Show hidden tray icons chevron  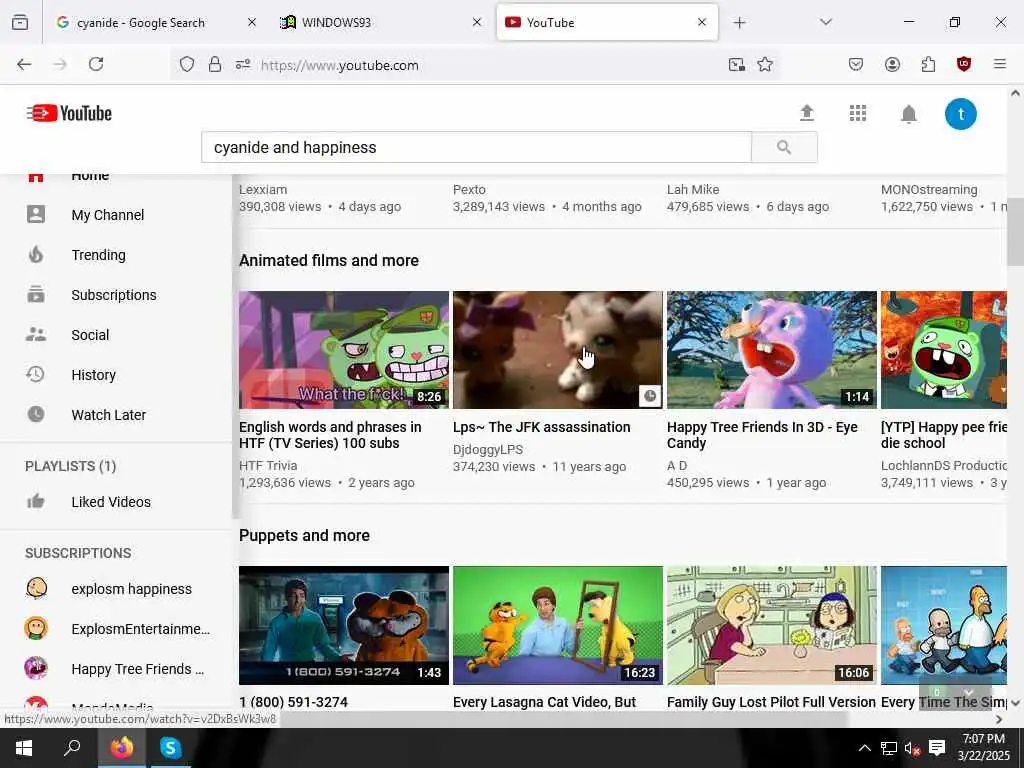tap(864, 748)
